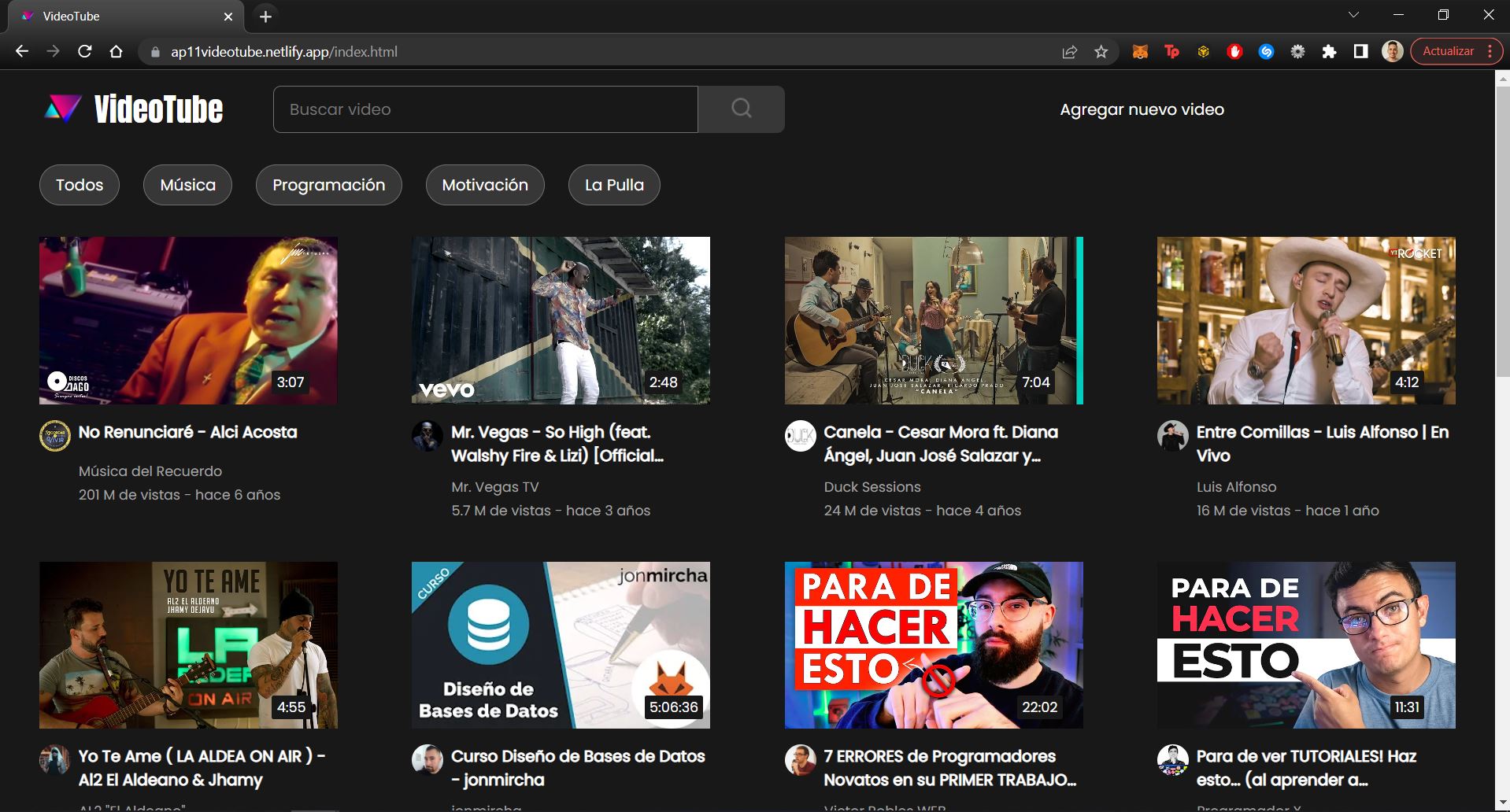Open Para de ver TUTORIALES thumbnail
The height and width of the screenshot is (812, 1510).
(x=1306, y=645)
